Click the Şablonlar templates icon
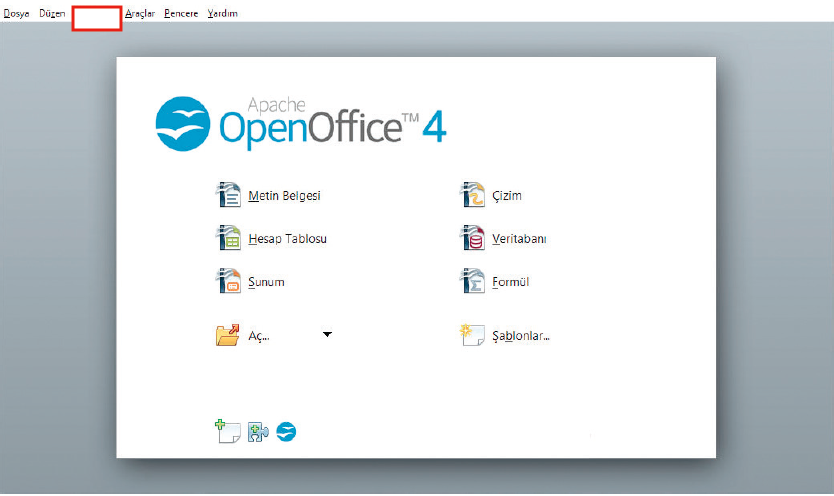The width and height of the screenshot is (834, 496). click(472, 335)
